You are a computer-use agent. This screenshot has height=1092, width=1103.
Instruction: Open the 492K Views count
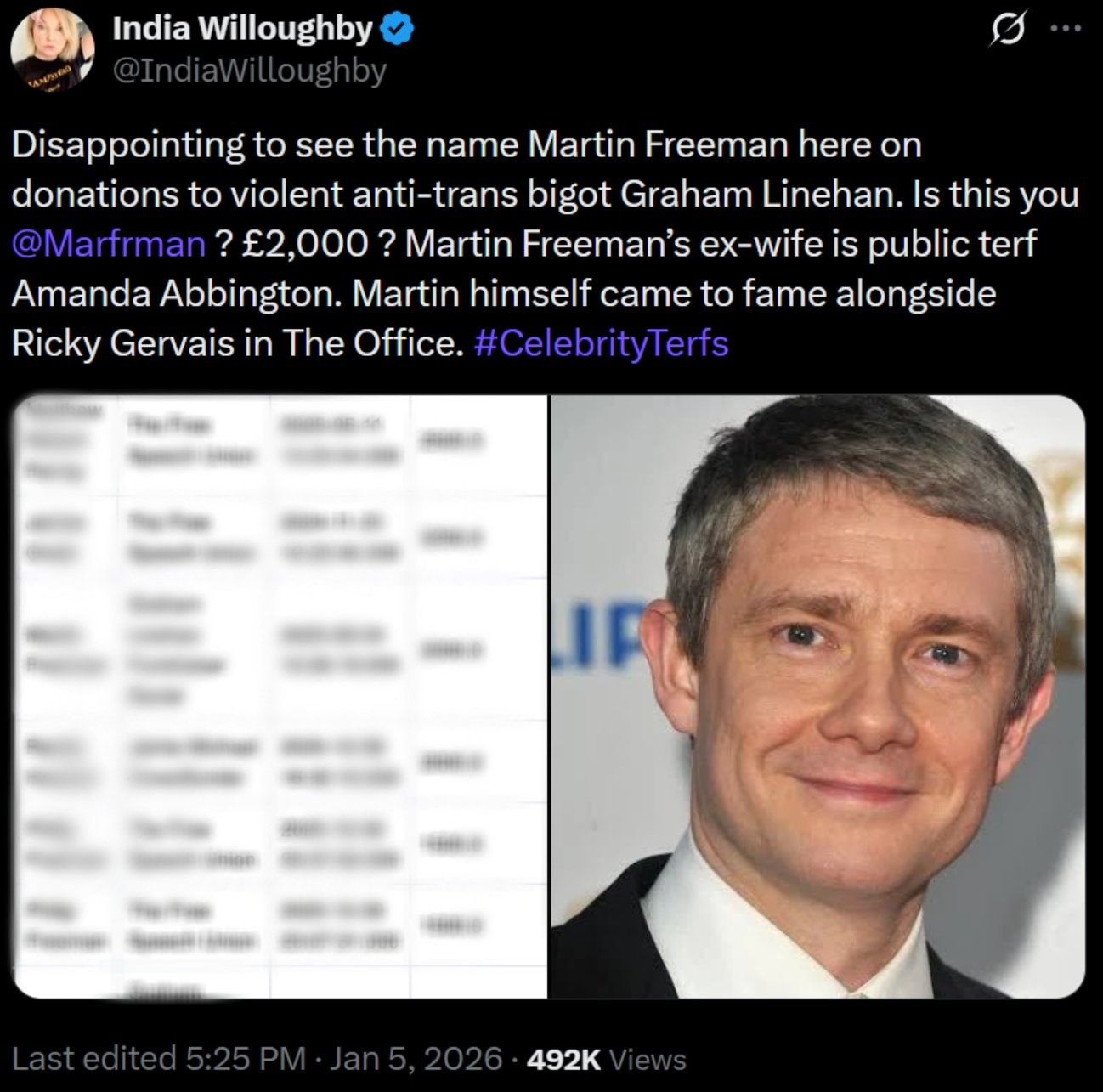pos(607,1059)
